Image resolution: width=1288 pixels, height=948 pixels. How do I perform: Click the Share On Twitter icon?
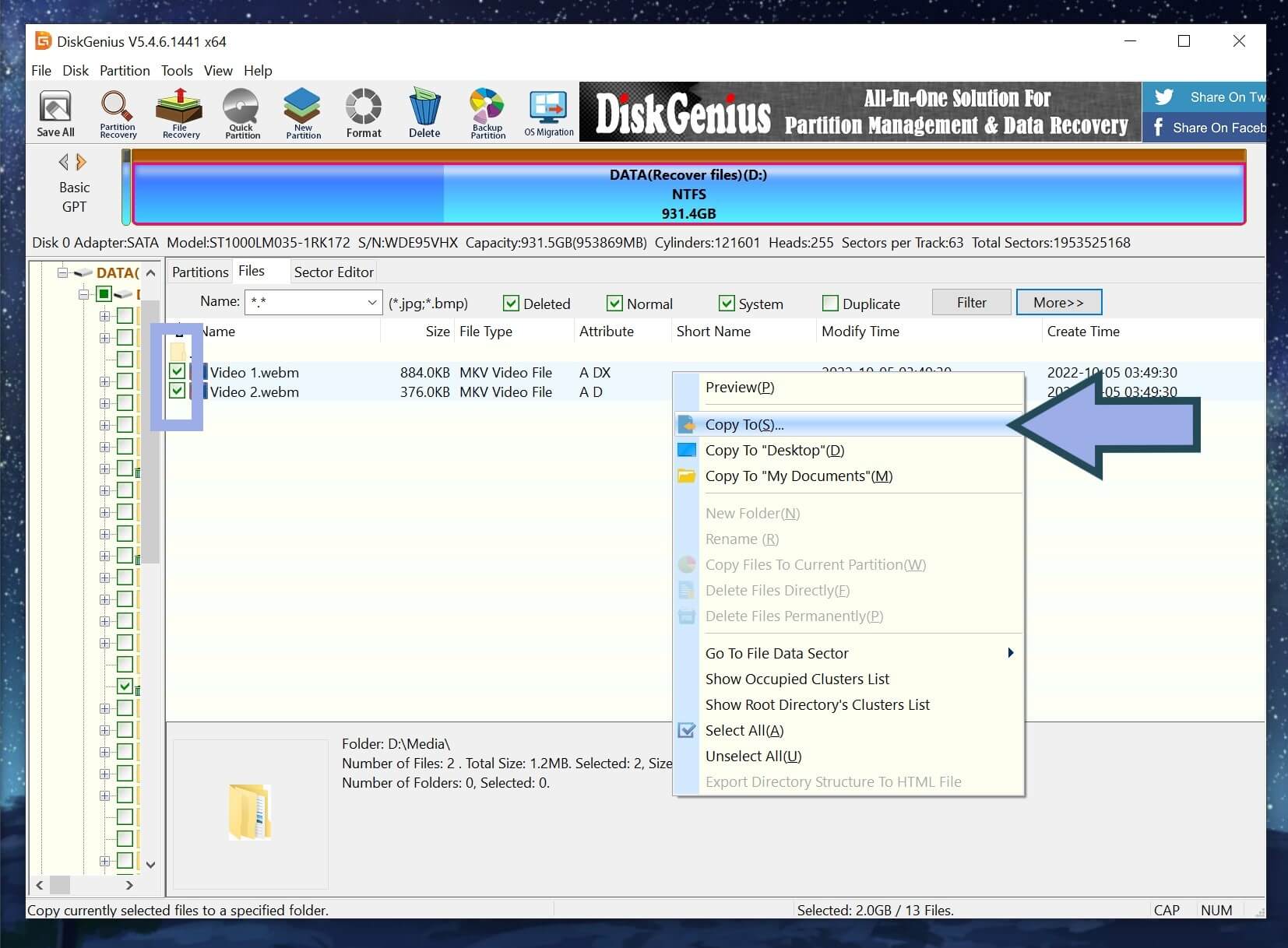(1164, 97)
